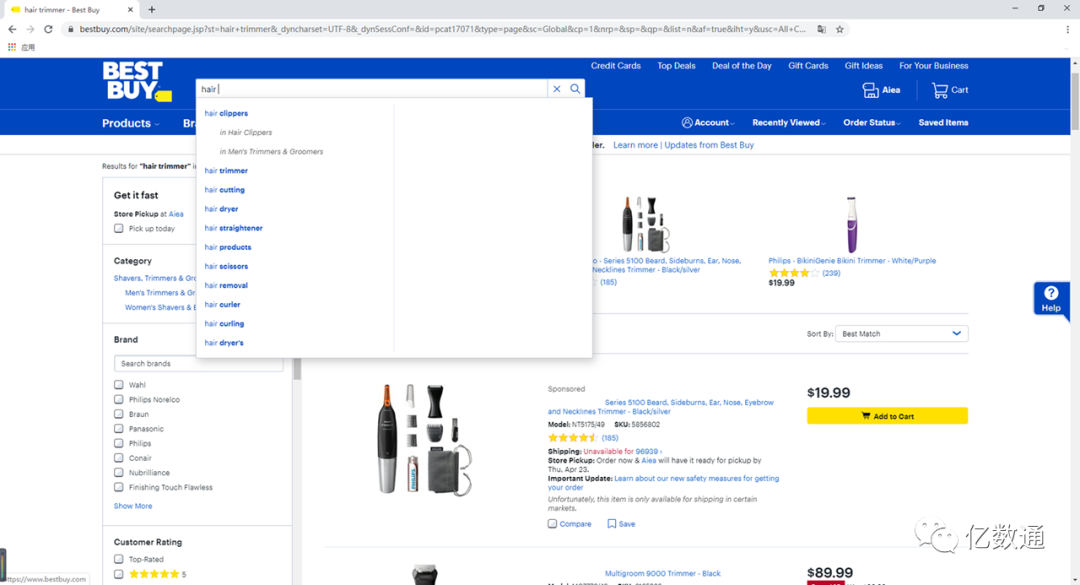Open Chrome three-dot menu
Screen dimensions: 1080x585
point(1067,29)
